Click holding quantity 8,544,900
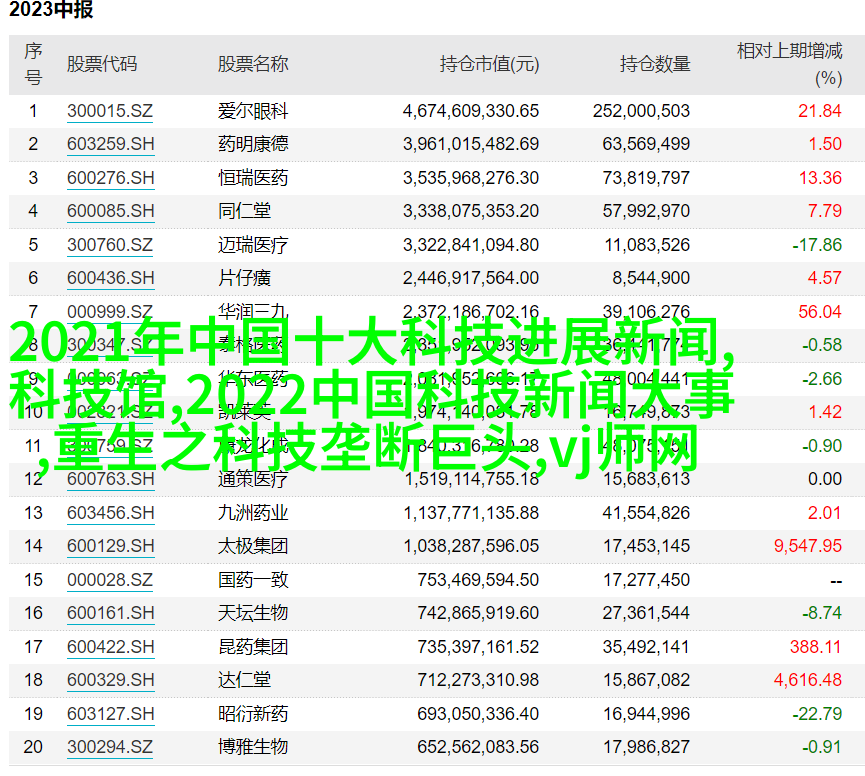Image resolution: width=865 pixels, height=776 pixels. click(651, 277)
